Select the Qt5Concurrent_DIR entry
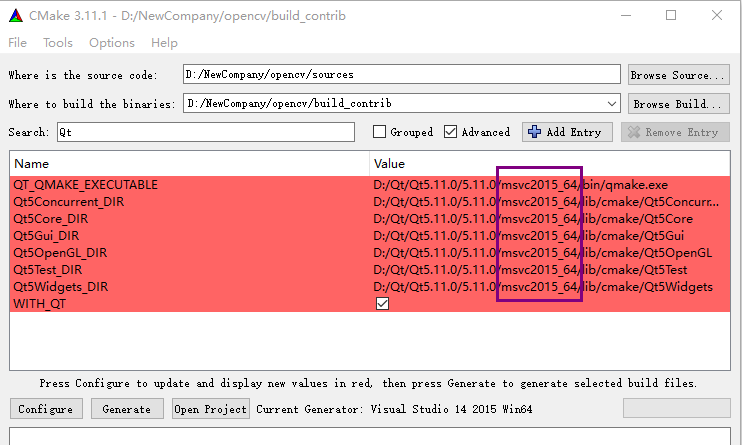The image size is (742, 445). [x=69, y=202]
